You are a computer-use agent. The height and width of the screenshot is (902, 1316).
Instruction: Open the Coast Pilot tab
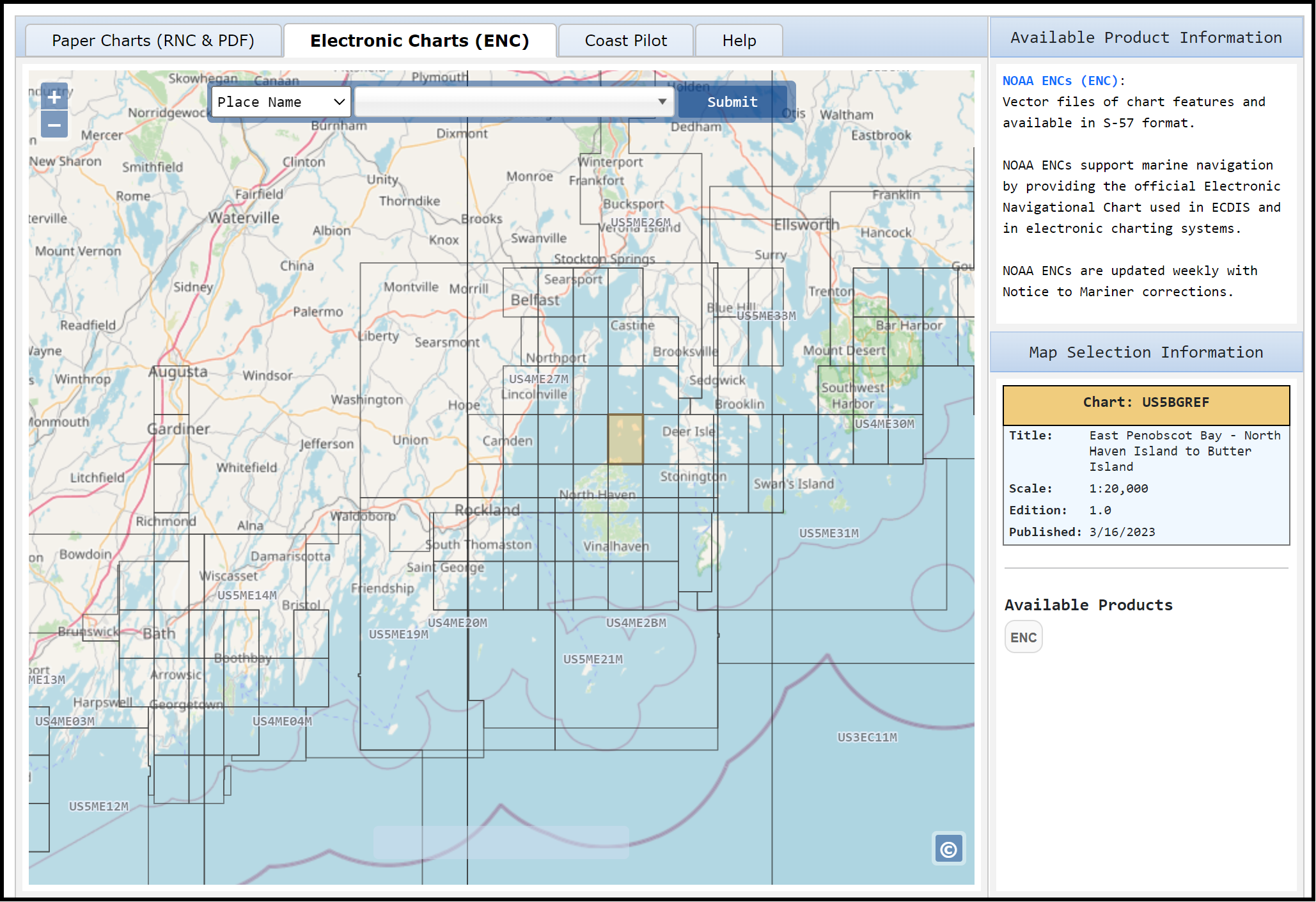[625, 40]
